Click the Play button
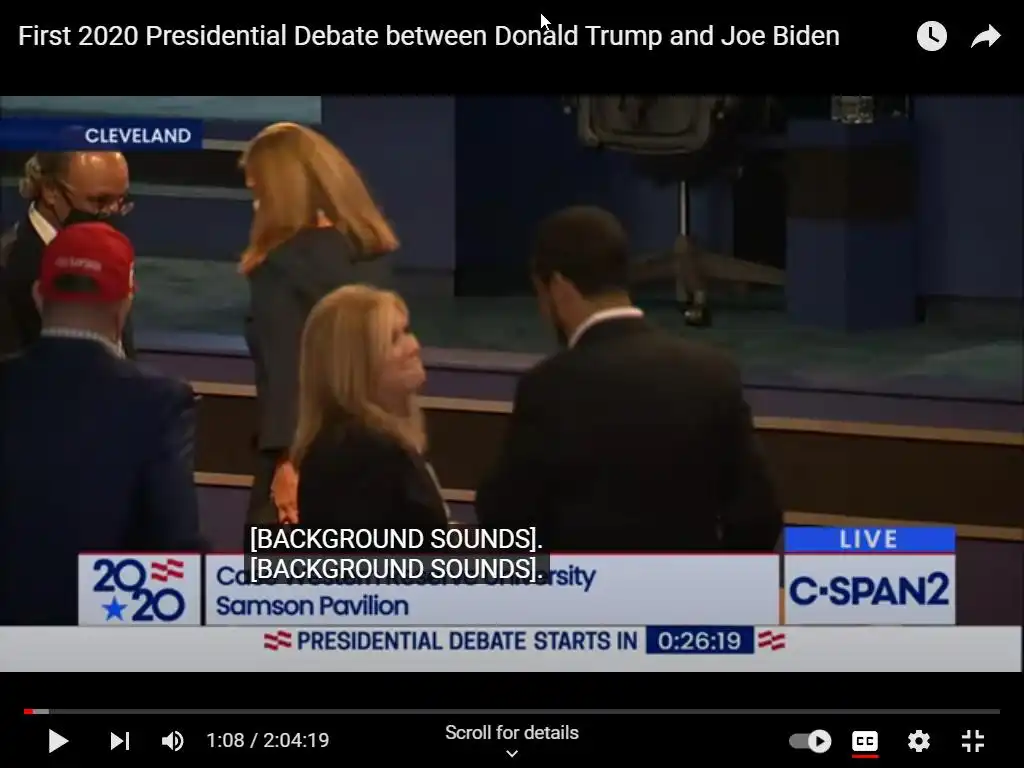 pyautogui.click(x=58, y=741)
